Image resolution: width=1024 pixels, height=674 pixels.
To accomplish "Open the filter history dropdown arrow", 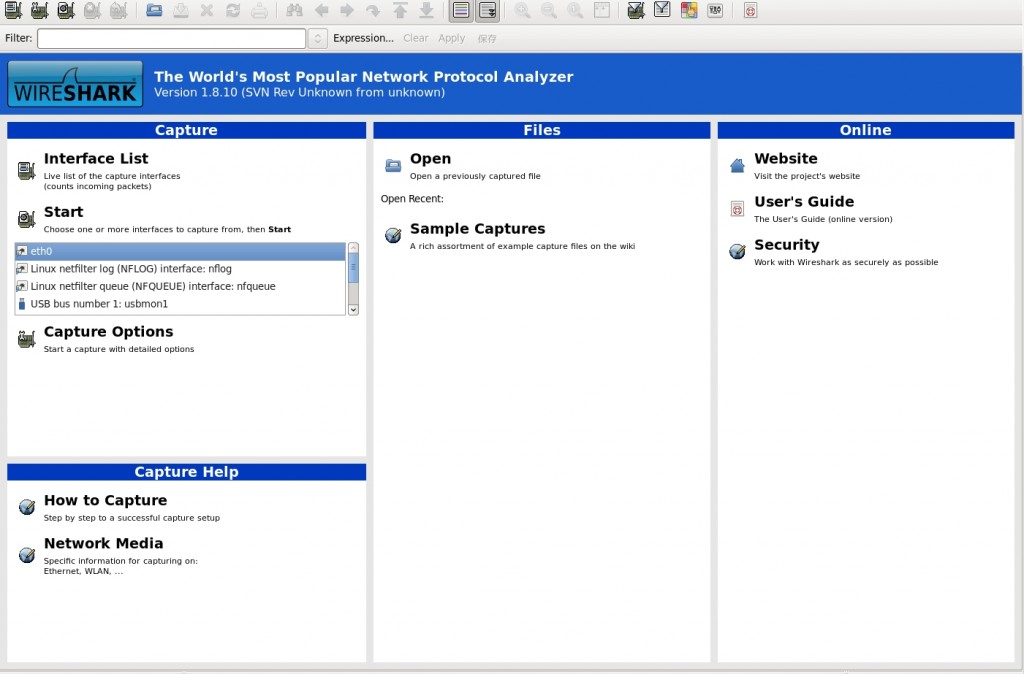I will [x=317, y=39].
